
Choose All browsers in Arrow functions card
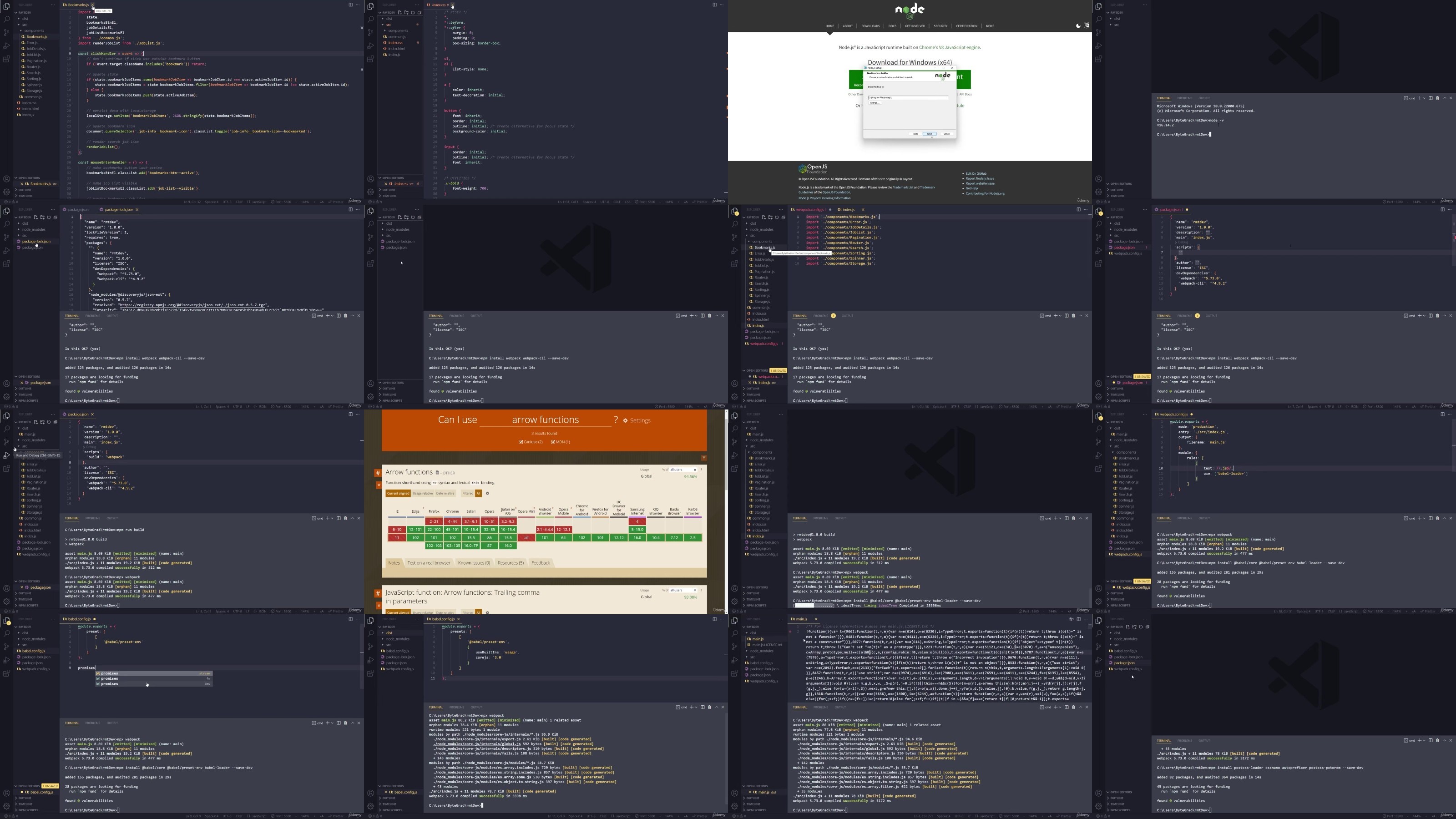point(478,493)
